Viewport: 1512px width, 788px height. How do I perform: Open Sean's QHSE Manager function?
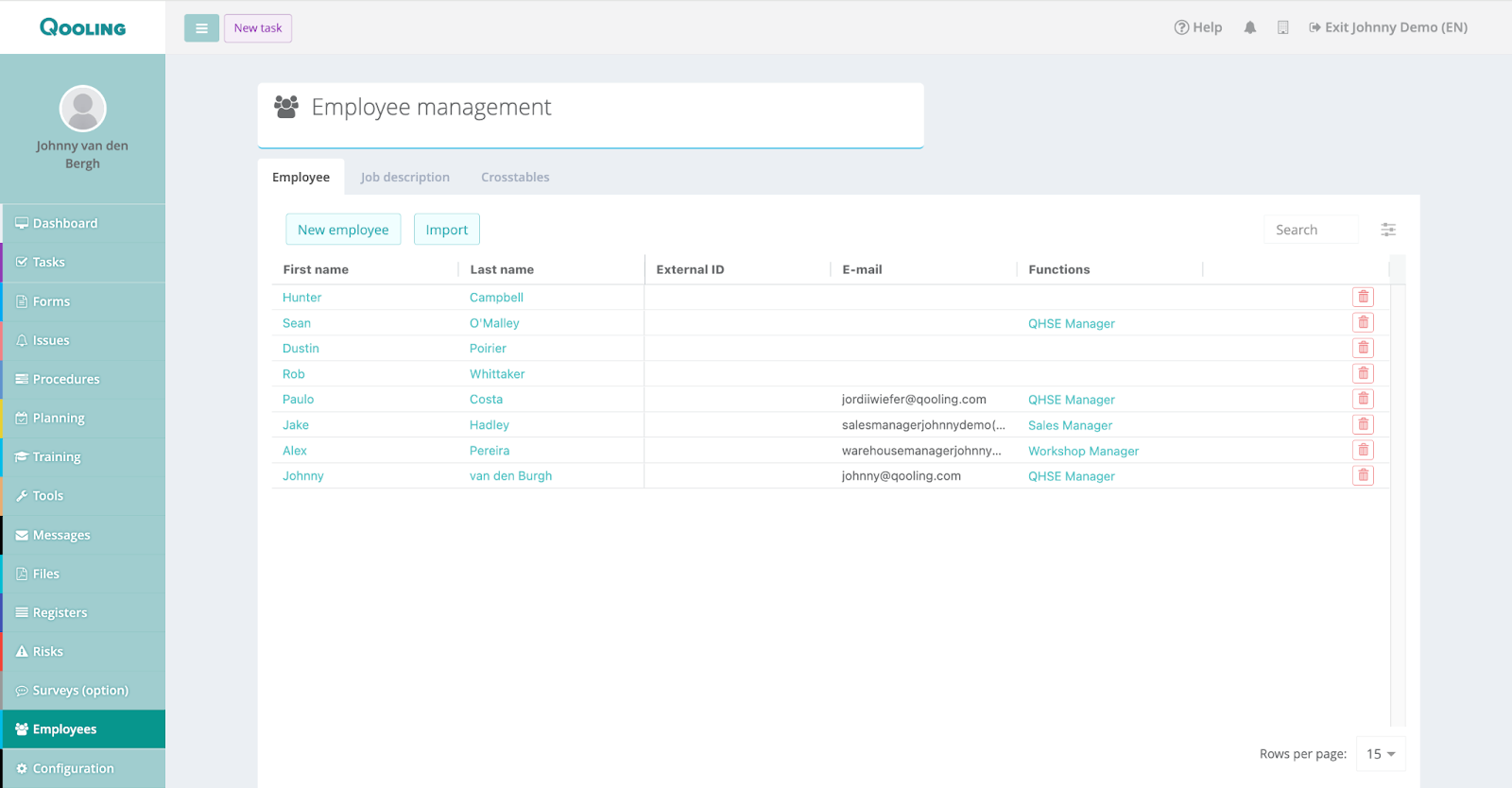pos(1072,323)
